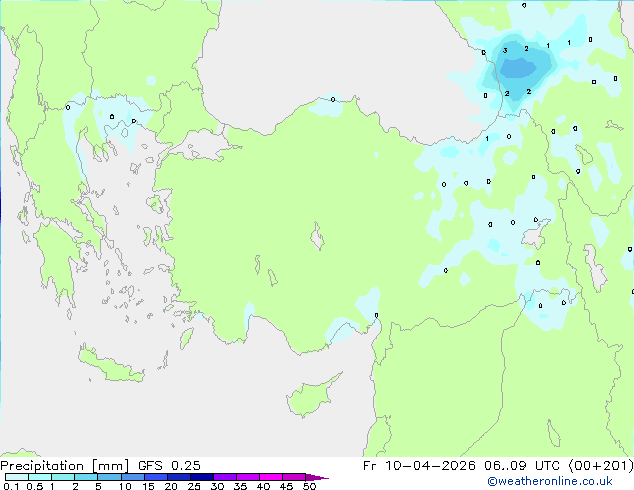Pick the 2–5 mm legend color swatch

point(86,477)
